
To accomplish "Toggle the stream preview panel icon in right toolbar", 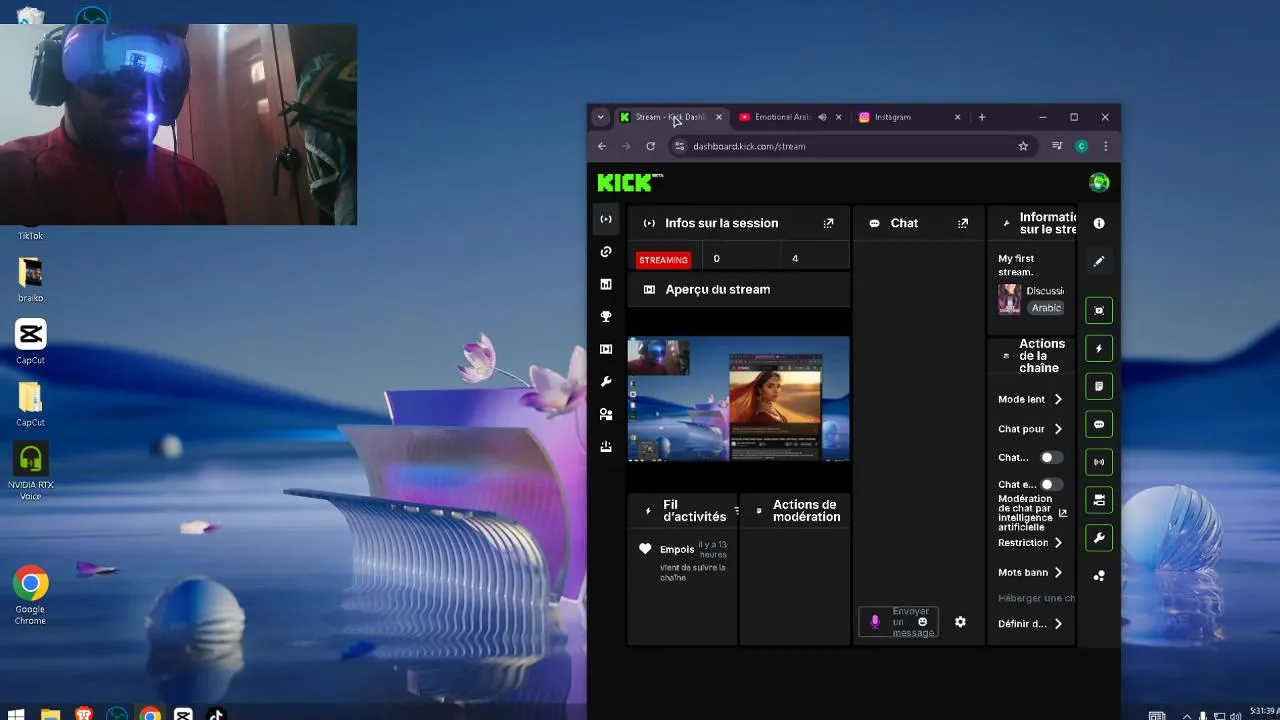I will tap(1099, 310).
